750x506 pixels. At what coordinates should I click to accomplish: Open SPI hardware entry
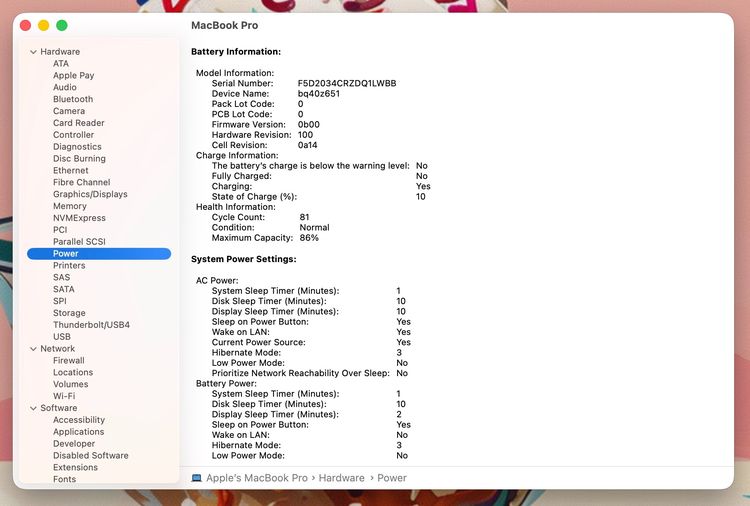point(60,301)
